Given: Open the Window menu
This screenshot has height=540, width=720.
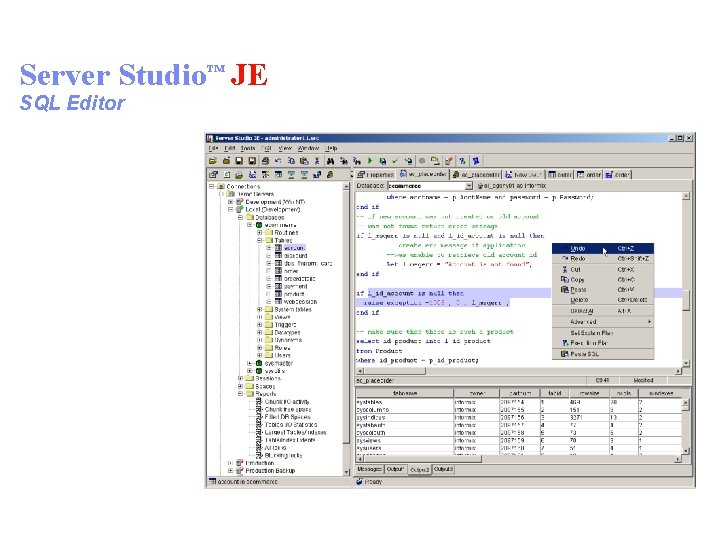Looking at the screenshot, I should pyautogui.click(x=308, y=148).
